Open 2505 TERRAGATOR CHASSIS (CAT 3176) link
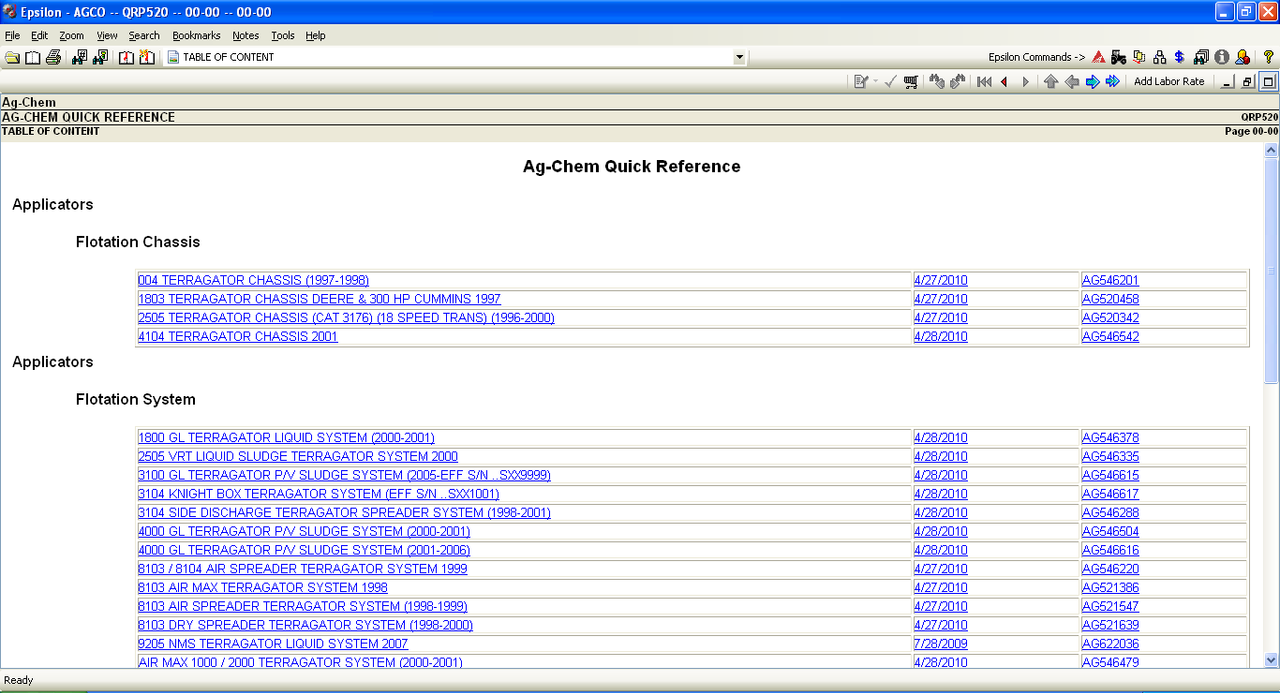 [x=346, y=318]
